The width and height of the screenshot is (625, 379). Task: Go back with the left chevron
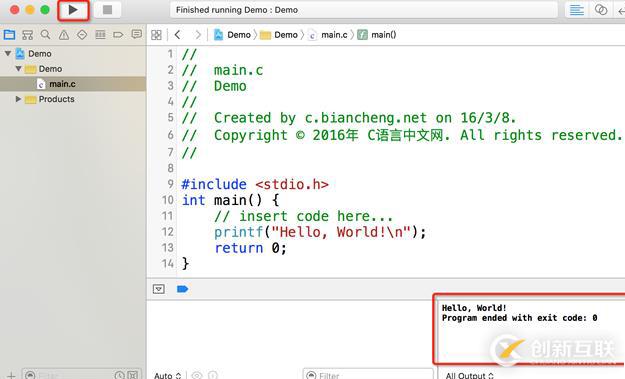pos(177,35)
